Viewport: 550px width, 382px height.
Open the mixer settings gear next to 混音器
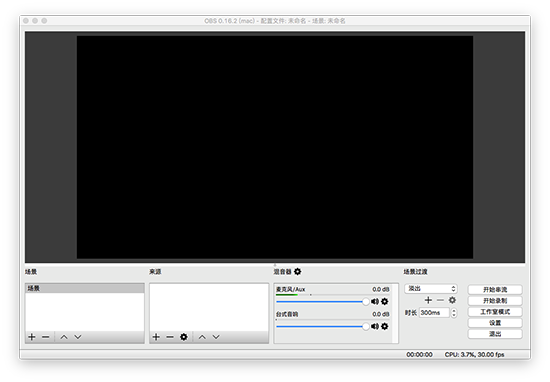pos(297,272)
